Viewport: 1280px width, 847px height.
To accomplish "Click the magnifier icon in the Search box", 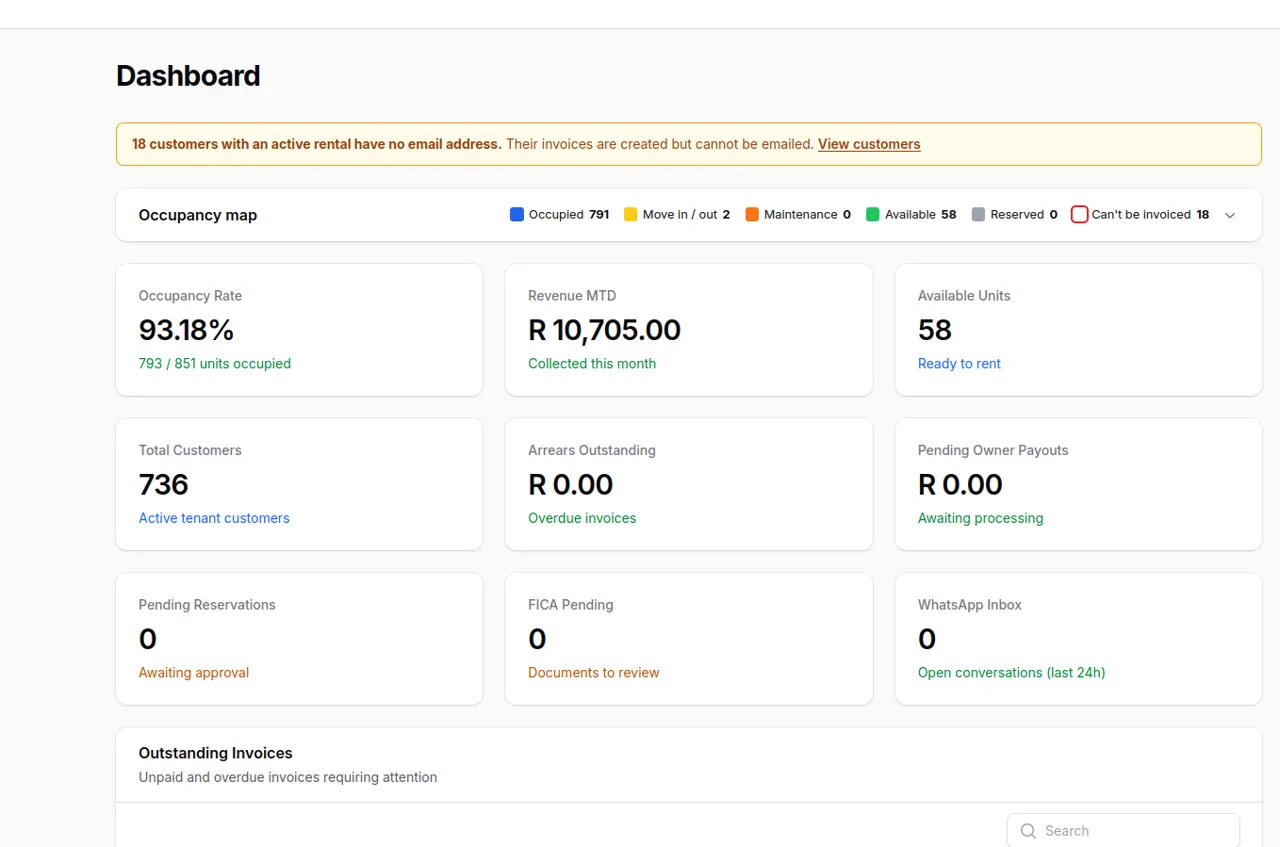I will pos(1028,831).
